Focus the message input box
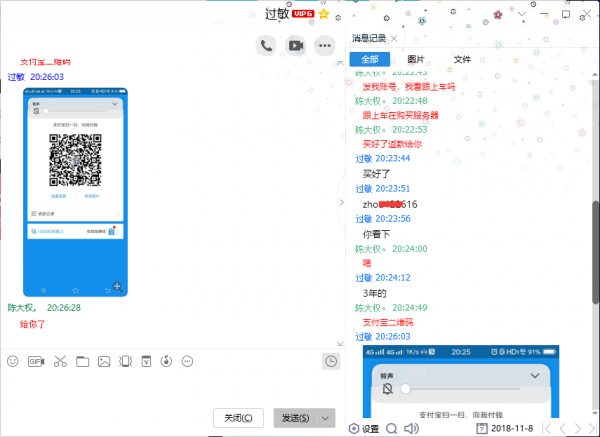The width and height of the screenshot is (600, 437). click(x=172, y=388)
